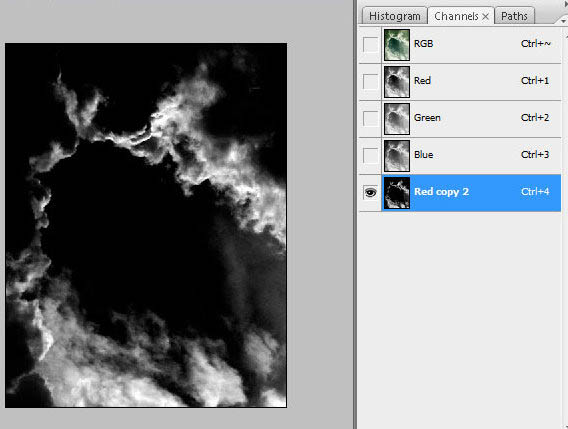568x429 pixels.
Task: Select the Red copy 2 channel name
Action: click(441, 192)
